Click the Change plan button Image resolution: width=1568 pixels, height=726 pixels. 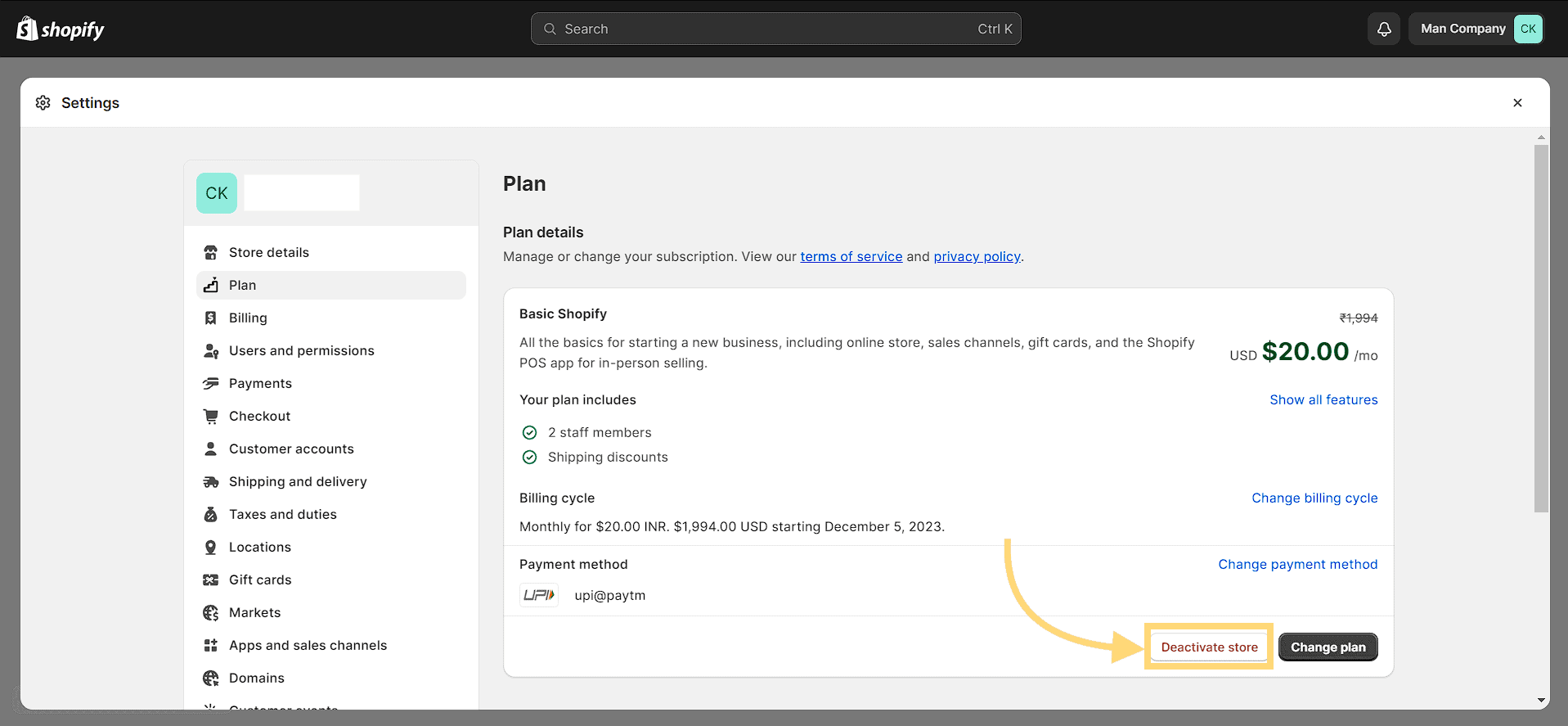point(1328,647)
